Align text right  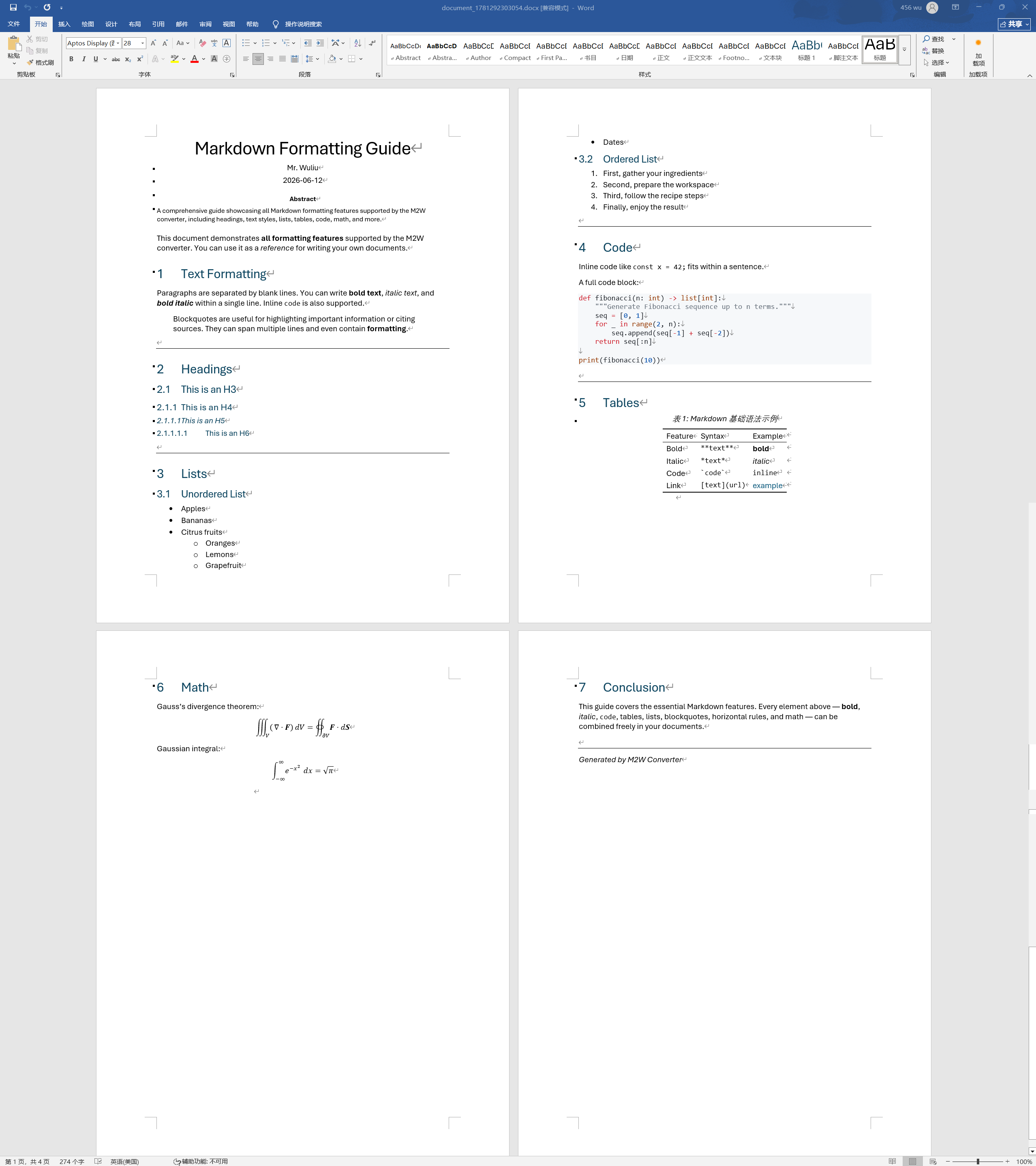tap(270, 59)
